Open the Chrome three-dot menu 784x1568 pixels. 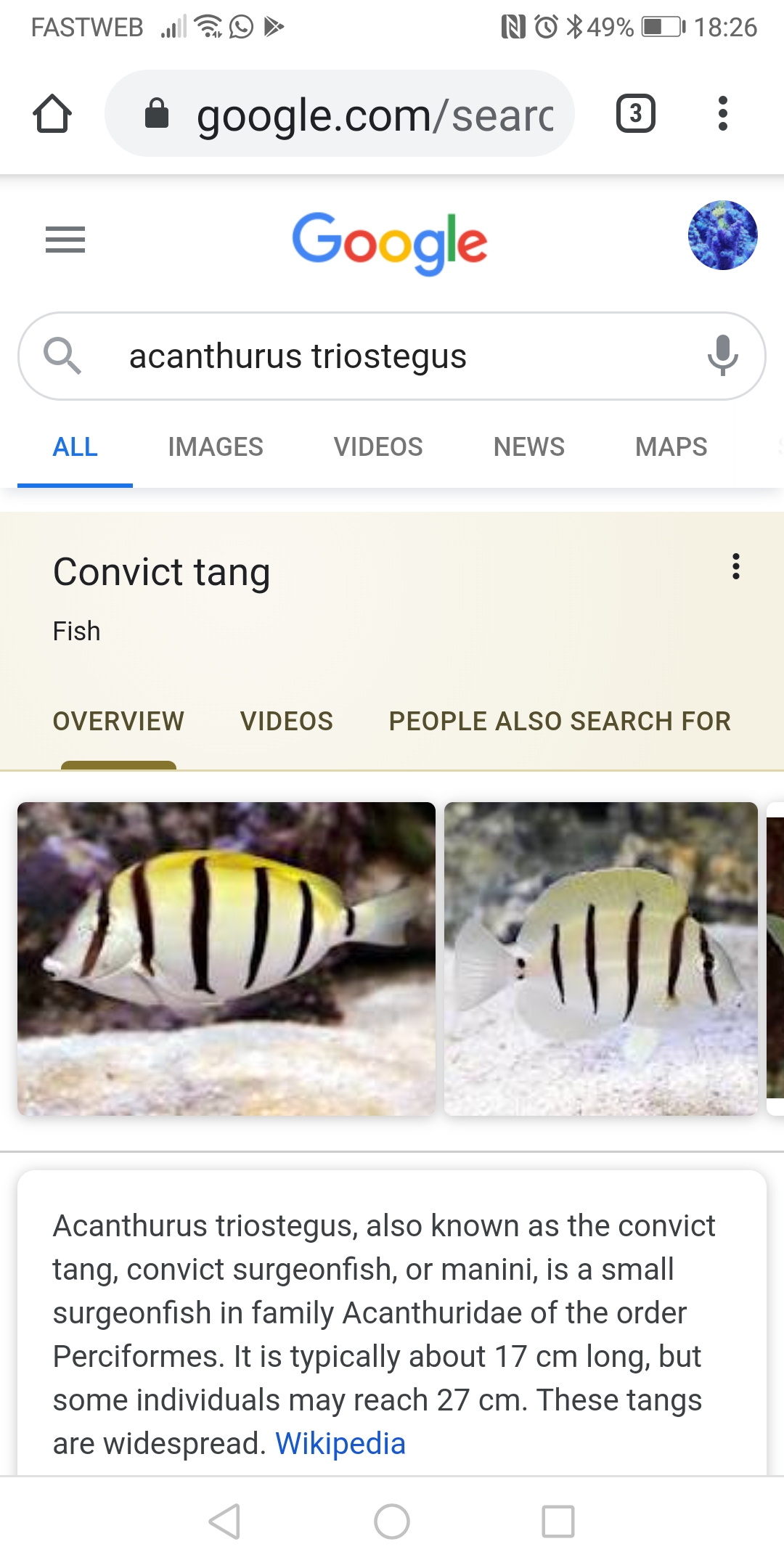pyautogui.click(x=722, y=113)
